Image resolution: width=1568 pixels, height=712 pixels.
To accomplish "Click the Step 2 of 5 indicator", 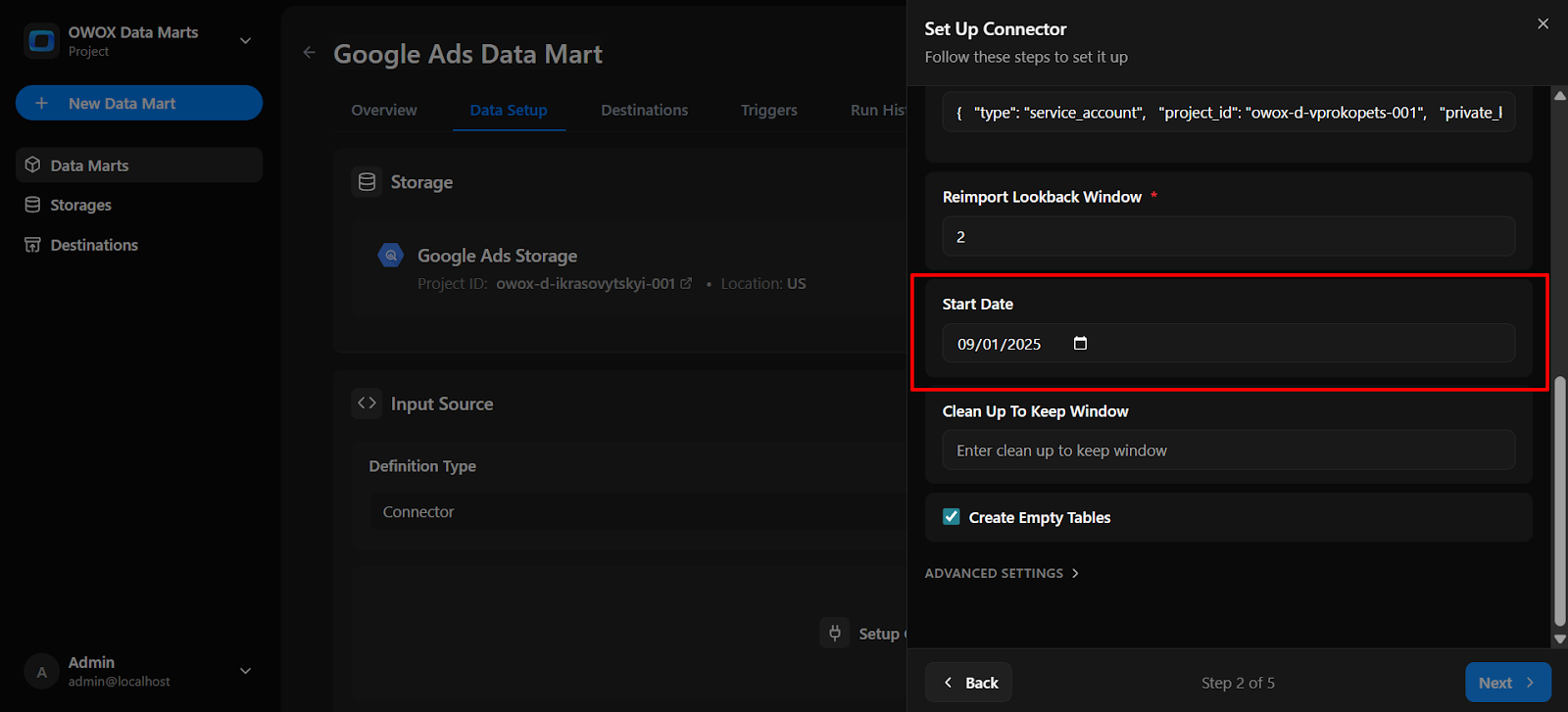I will [1238, 683].
